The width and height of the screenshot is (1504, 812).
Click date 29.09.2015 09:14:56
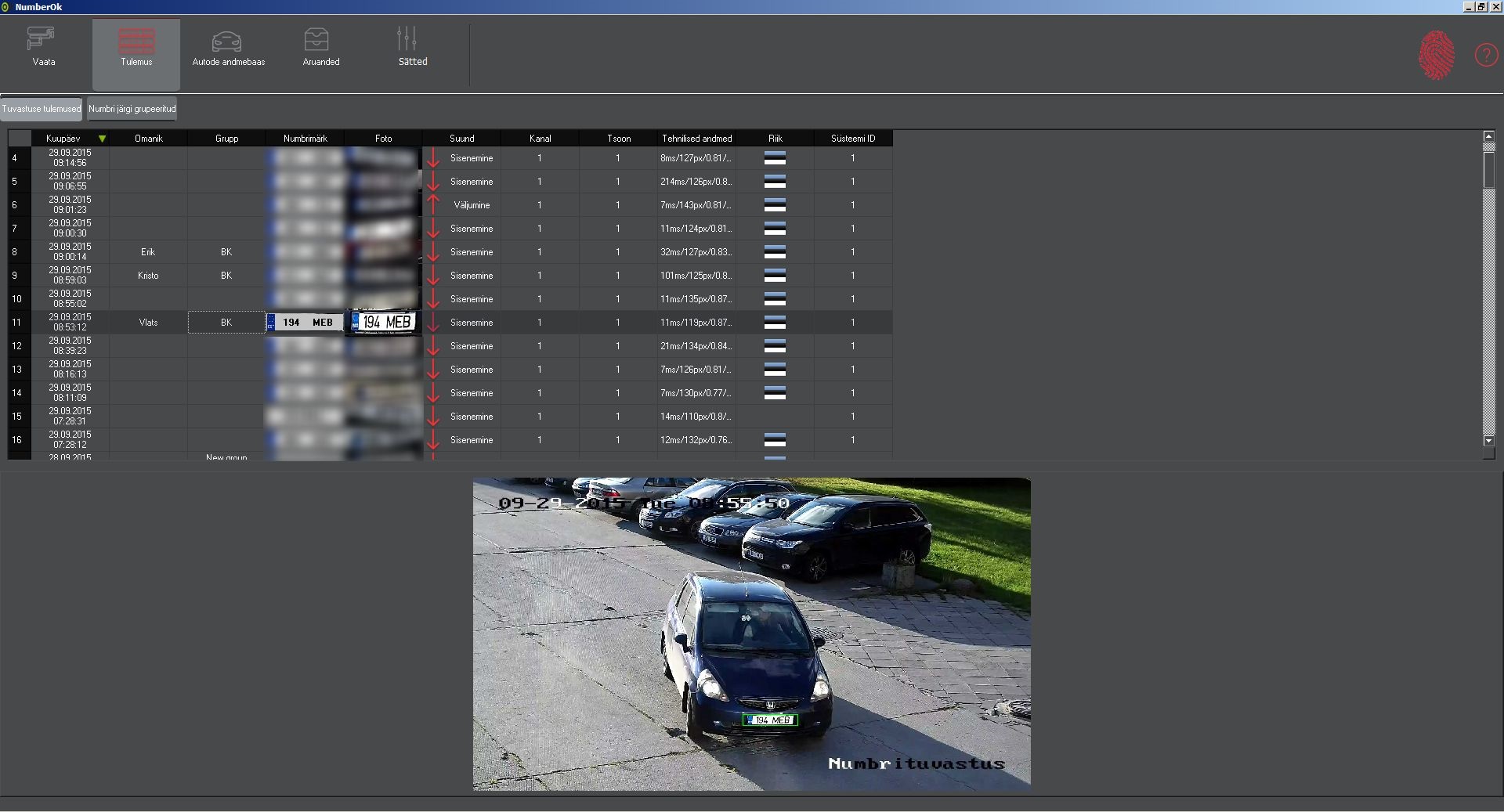coord(70,158)
